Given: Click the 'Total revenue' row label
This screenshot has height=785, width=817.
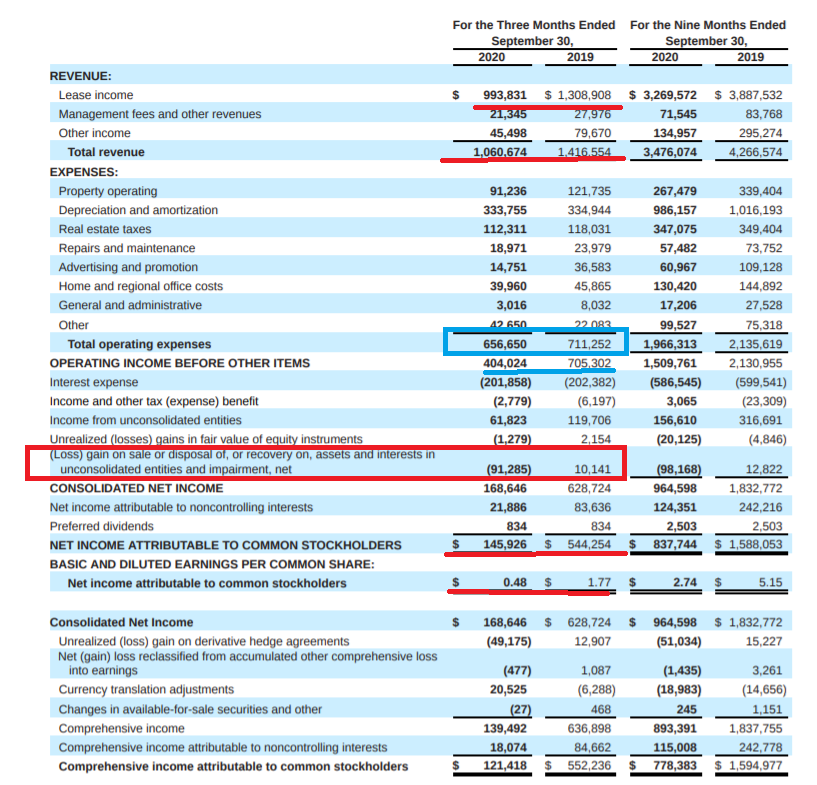Looking at the screenshot, I should click(106, 152).
